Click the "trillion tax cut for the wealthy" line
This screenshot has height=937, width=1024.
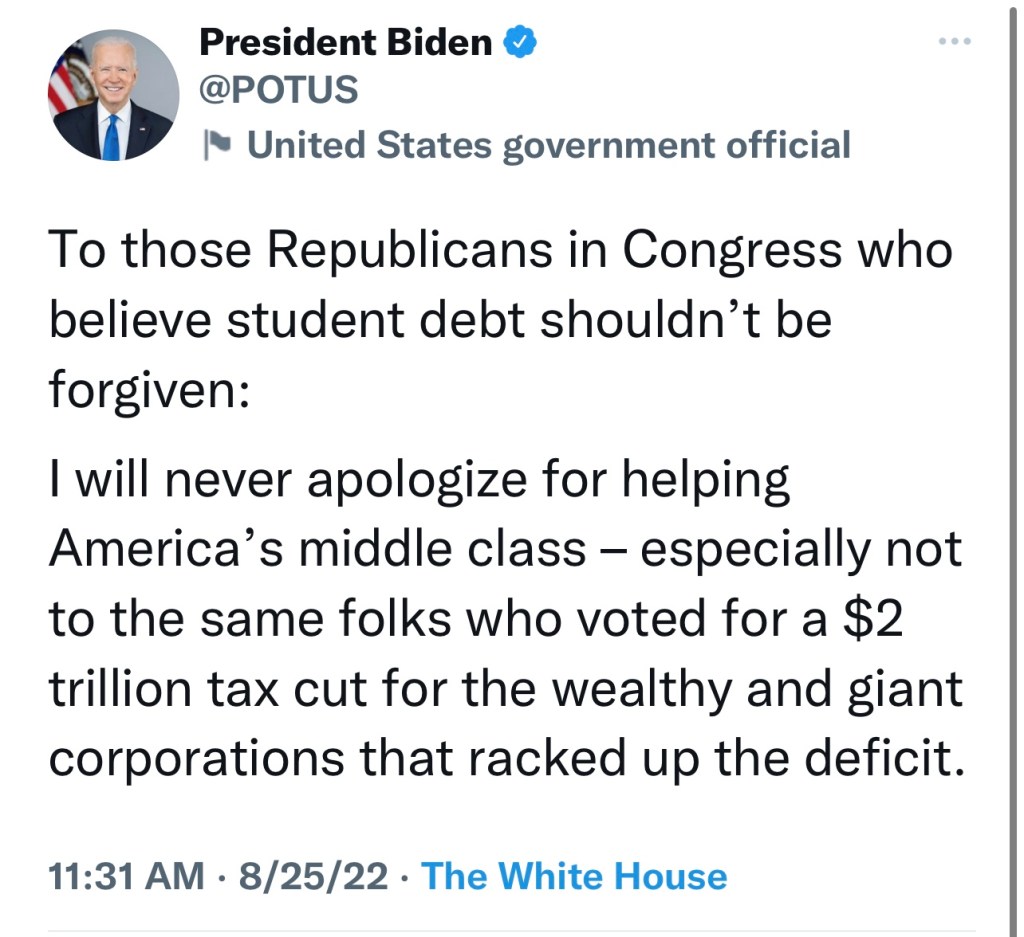(505, 689)
